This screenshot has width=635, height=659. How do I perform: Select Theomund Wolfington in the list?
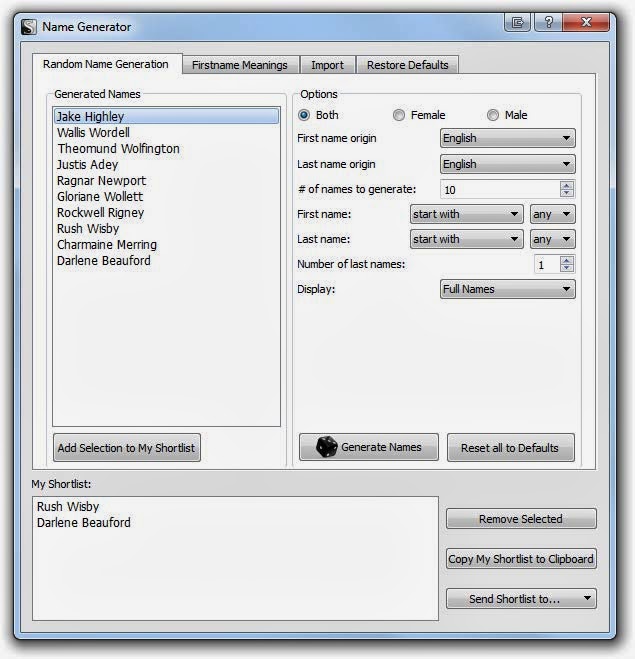pos(166,148)
